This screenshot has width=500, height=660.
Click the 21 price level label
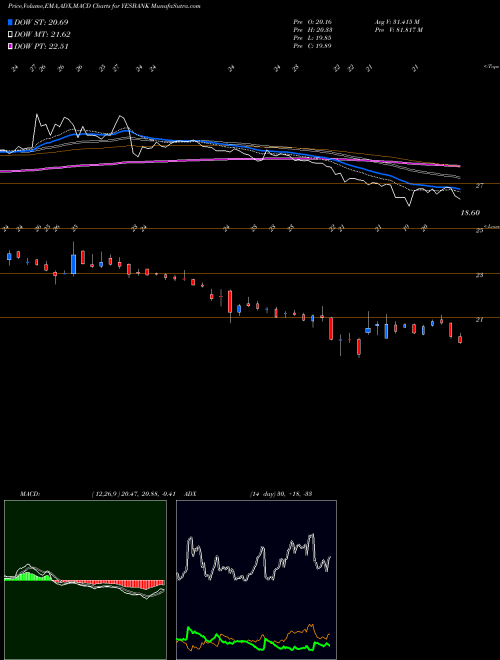(479, 320)
